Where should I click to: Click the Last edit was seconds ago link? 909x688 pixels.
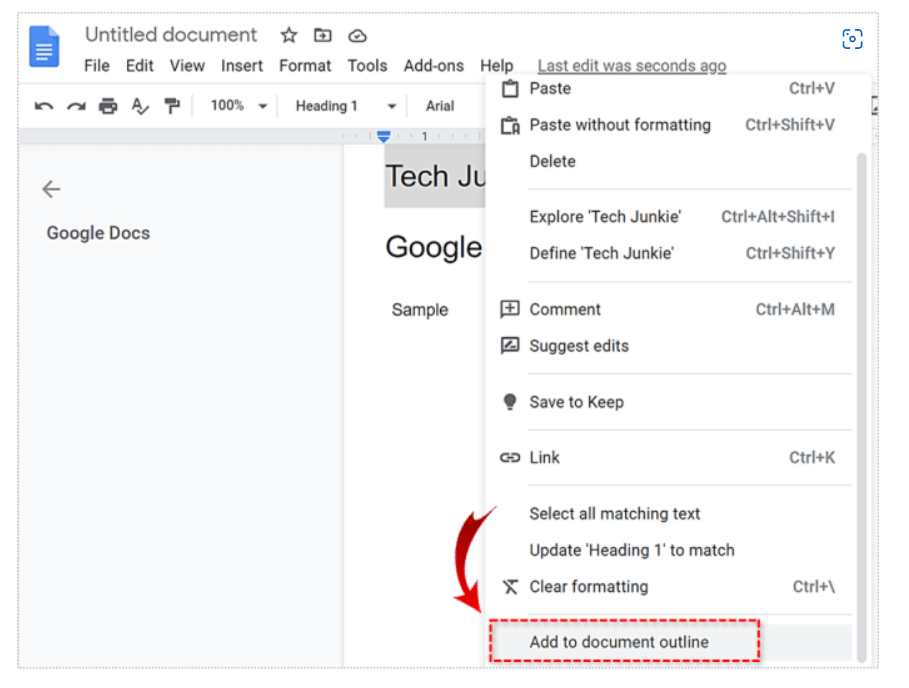click(x=631, y=65)
